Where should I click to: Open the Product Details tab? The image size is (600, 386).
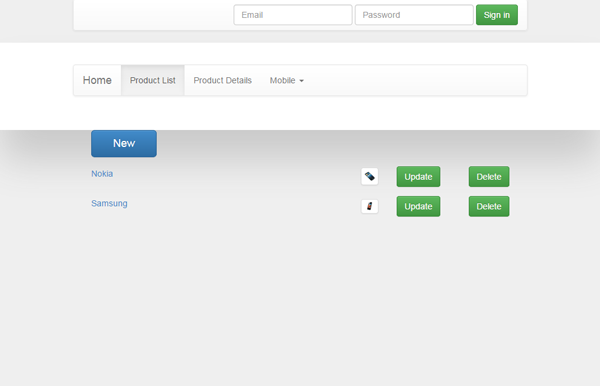(222, 80)
